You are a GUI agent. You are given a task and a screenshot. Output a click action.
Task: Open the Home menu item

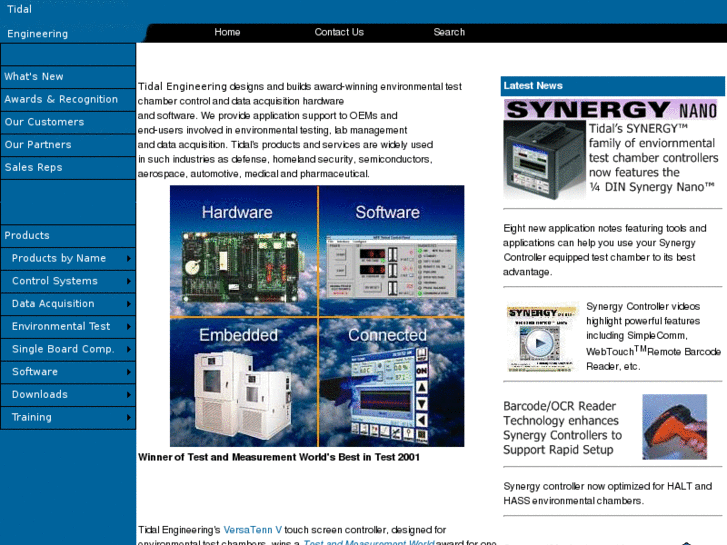[227, 32]
